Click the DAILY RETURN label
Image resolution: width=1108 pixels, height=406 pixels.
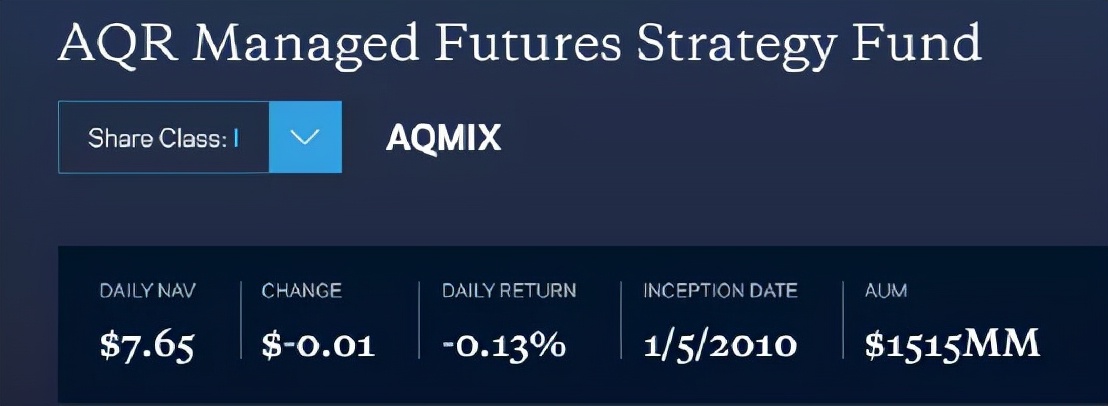point(509,291)
